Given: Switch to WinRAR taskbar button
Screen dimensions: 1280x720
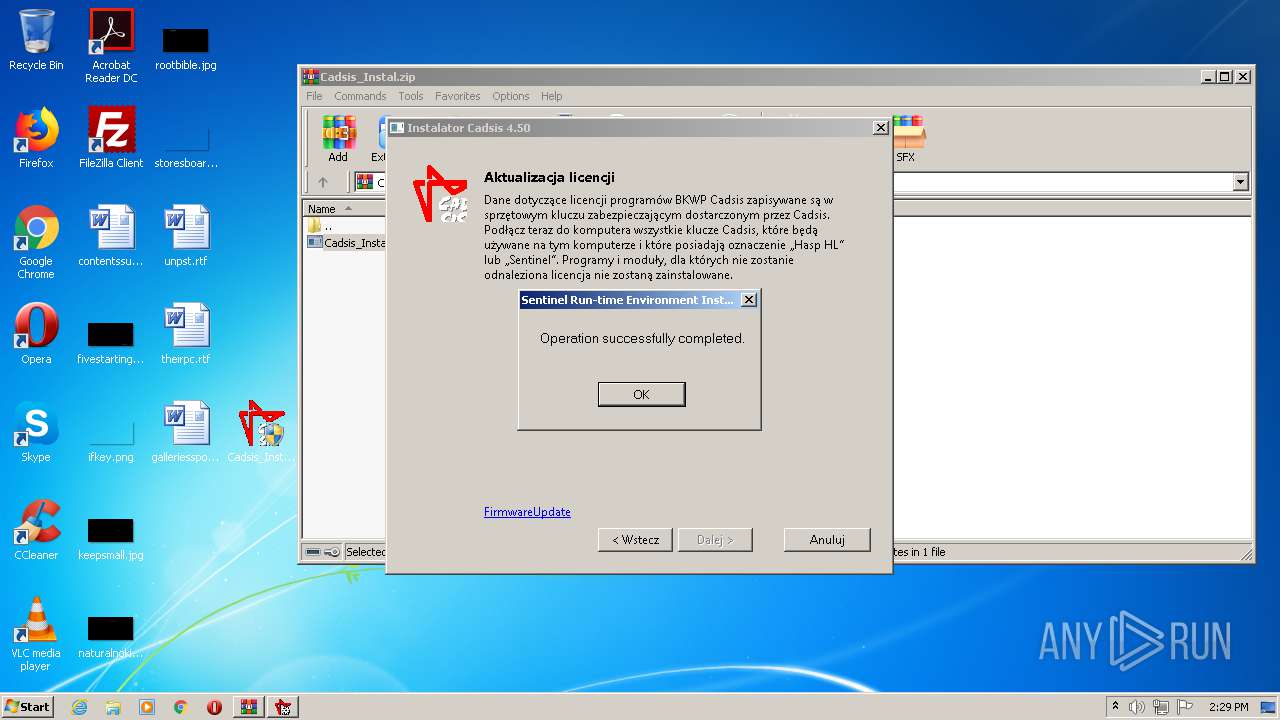Looking at the screenshot, I should [x=249, y=707].
